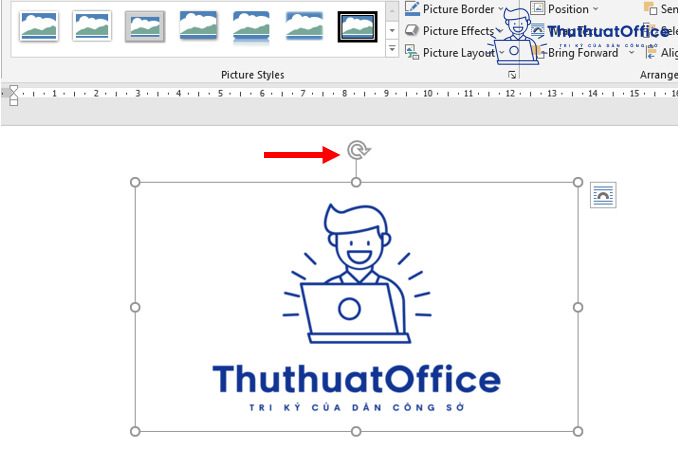This screenshot has height=470, width=678.
Task: Click the Left Indent square ruler marker
Action: (13, 102)
